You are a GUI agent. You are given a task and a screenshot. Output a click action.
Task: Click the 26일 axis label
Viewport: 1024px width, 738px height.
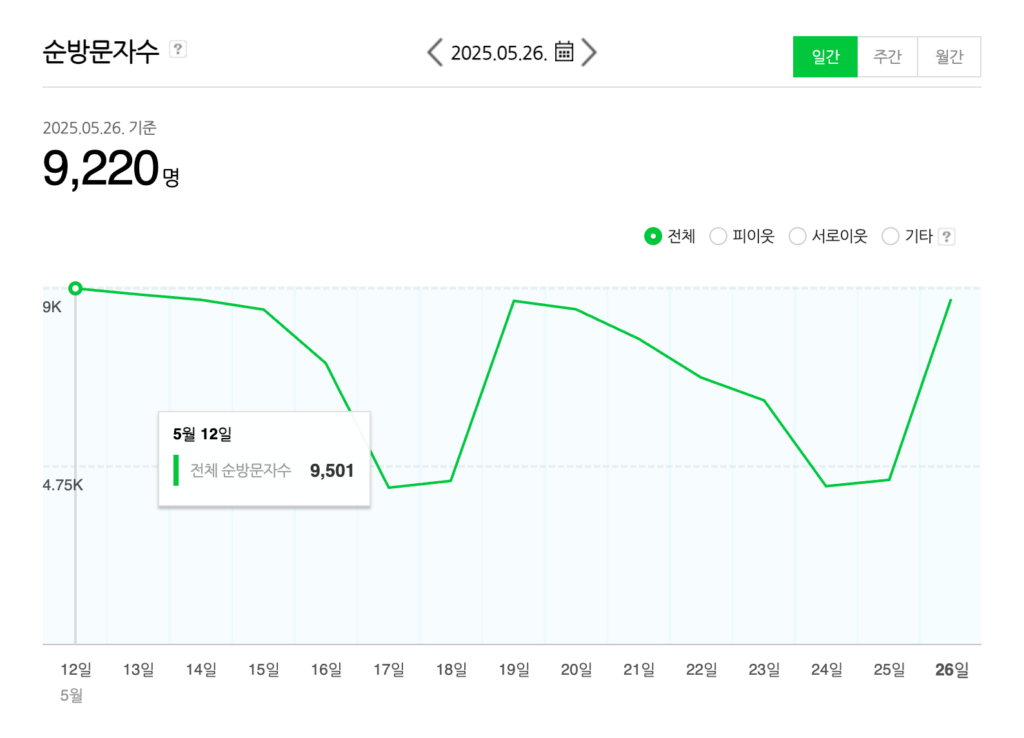[952, 669]
